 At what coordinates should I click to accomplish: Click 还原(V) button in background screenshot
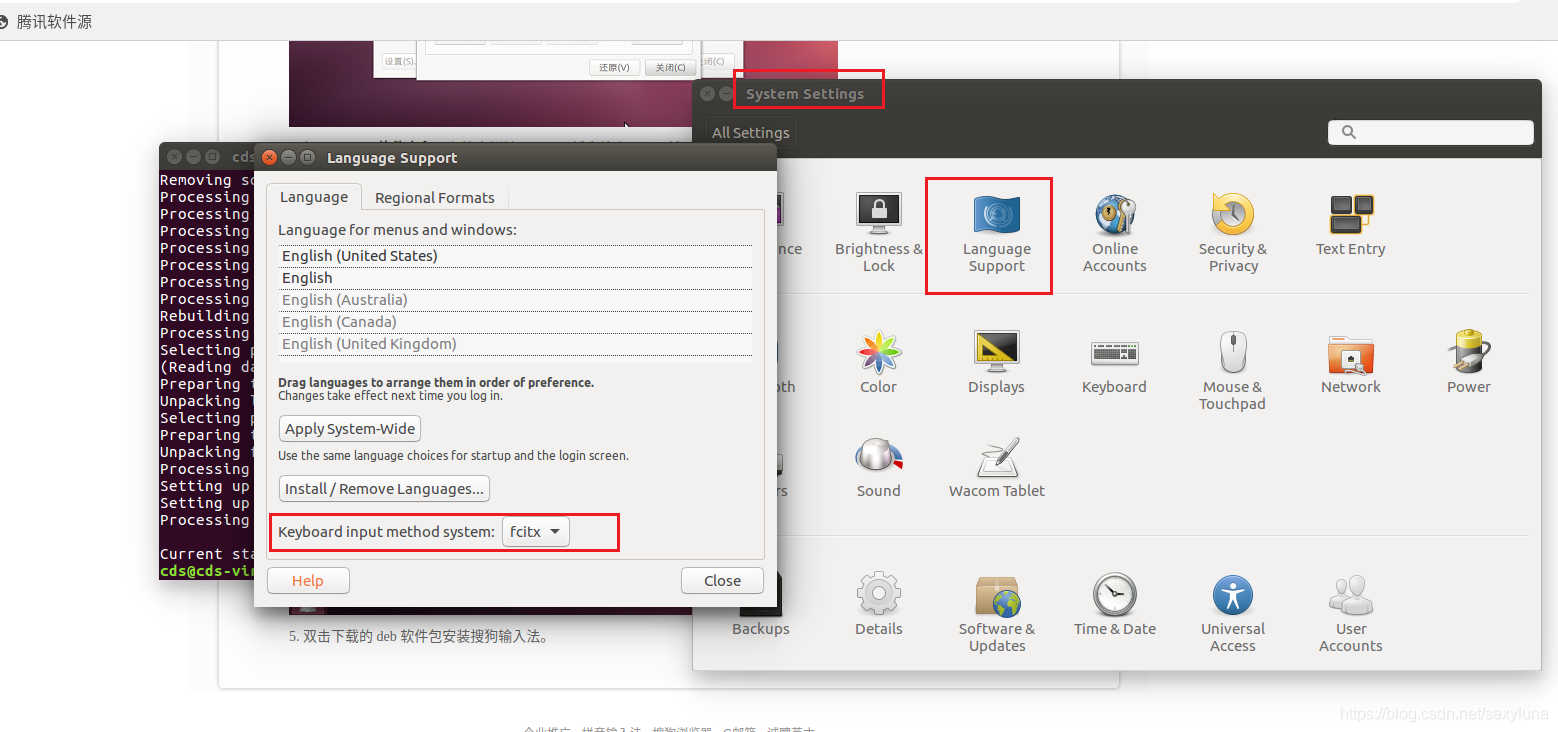tap(614, 68)
